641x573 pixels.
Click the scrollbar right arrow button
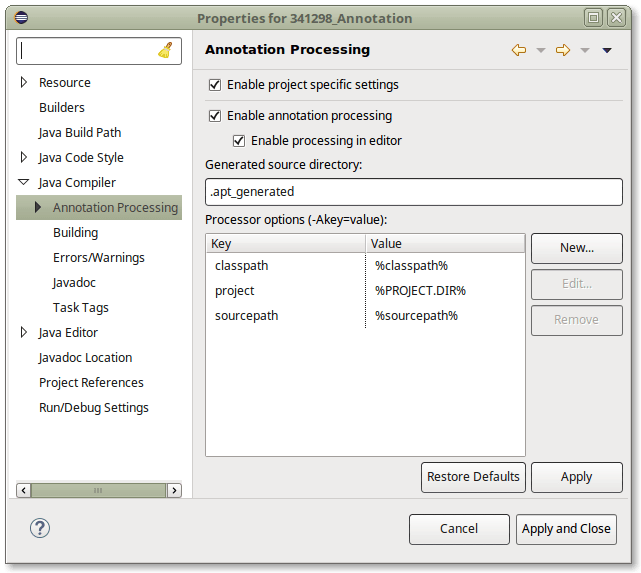click(x=175, y=490)
